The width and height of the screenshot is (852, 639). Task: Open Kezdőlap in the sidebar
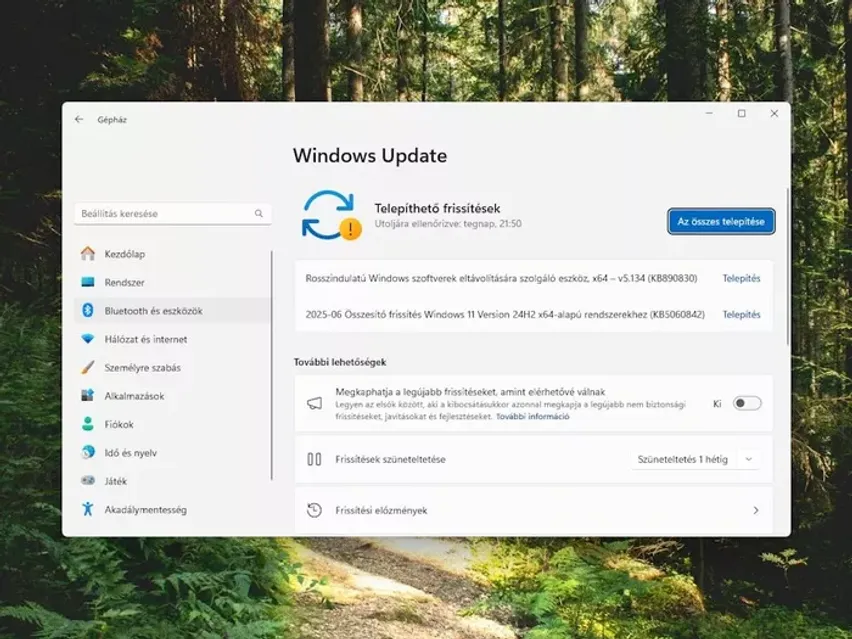coord(172,254)
